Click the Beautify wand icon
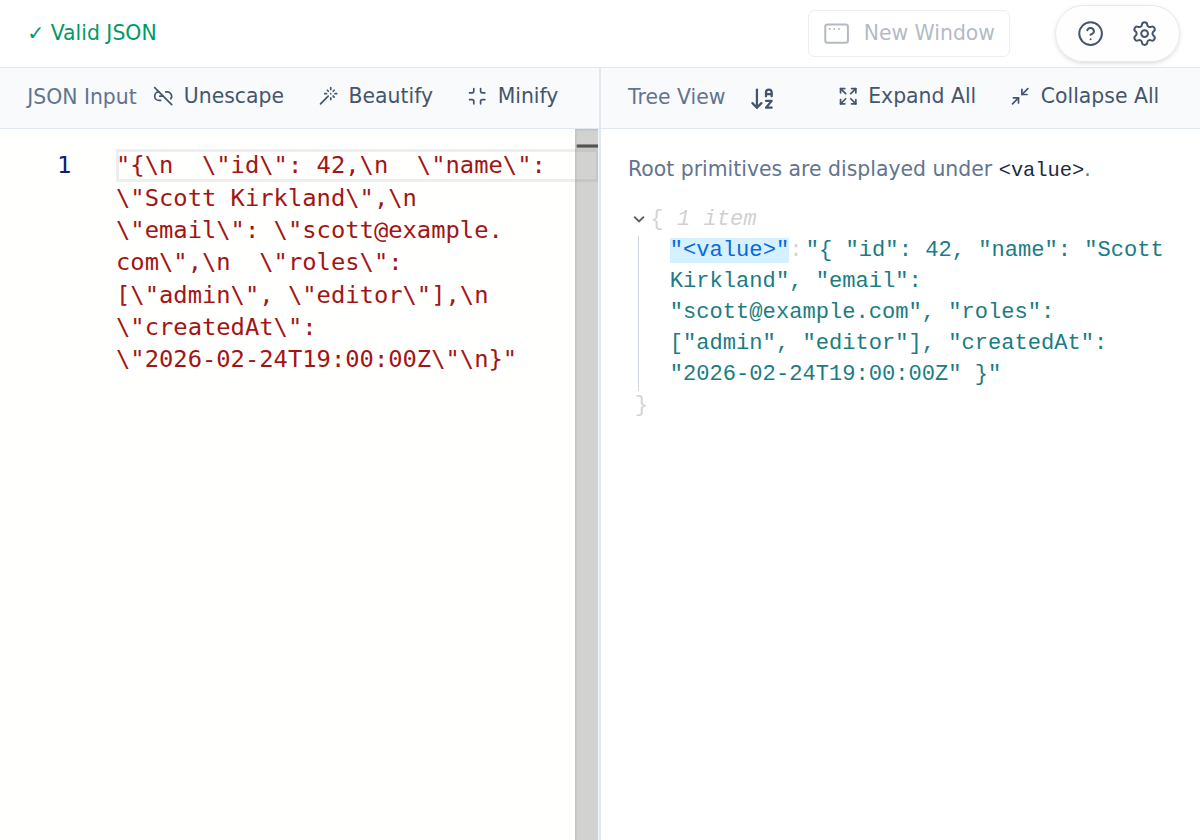Viewport: 1200px width, 840px height. point(328,96)
